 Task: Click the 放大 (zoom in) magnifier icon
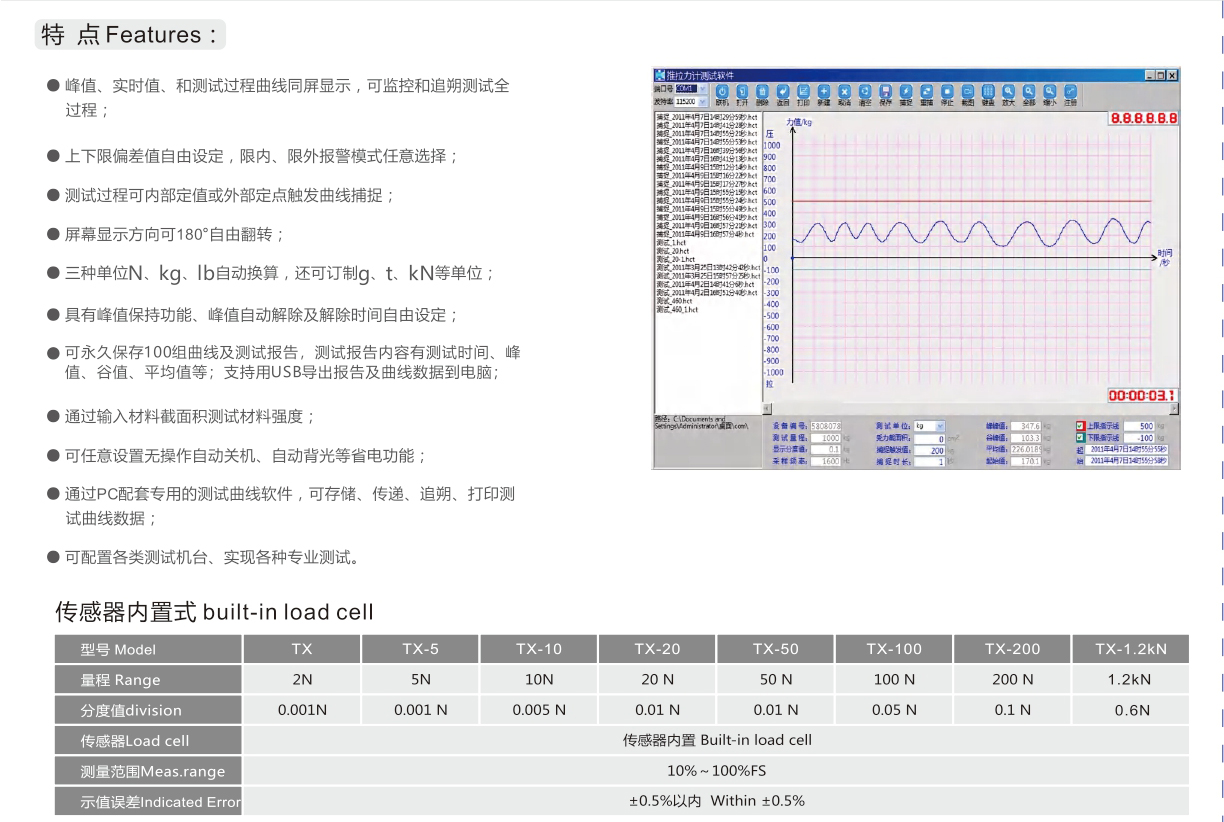tap(1008, 91)
